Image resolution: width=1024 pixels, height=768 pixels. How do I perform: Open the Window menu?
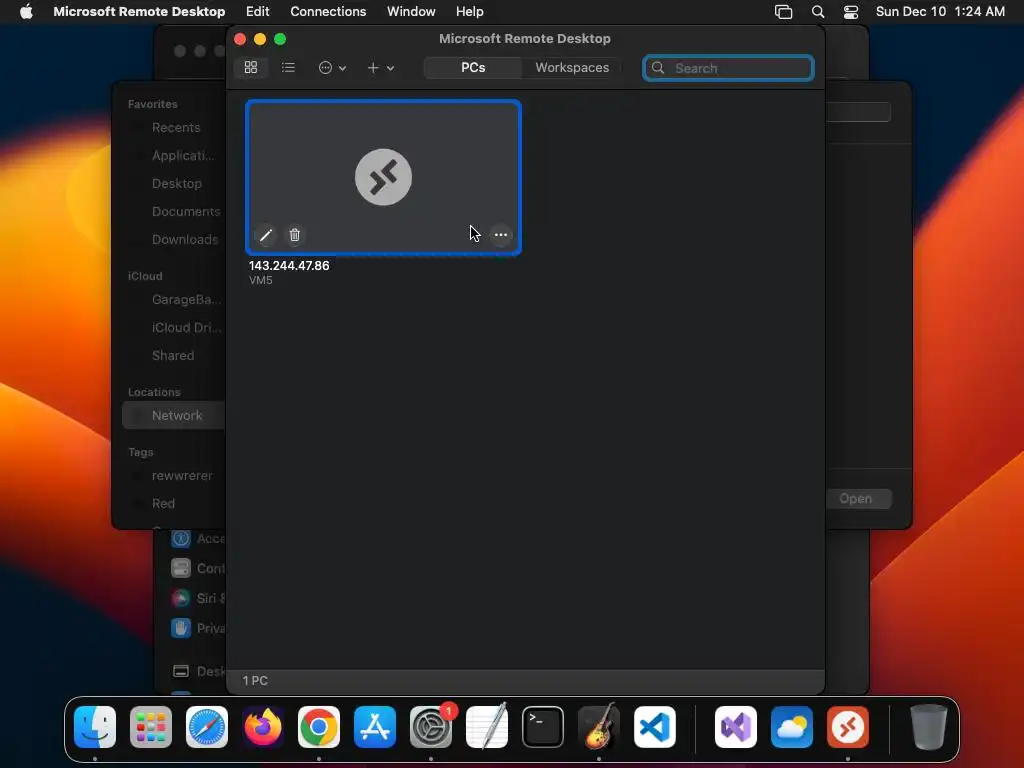(x=411, y=12)
